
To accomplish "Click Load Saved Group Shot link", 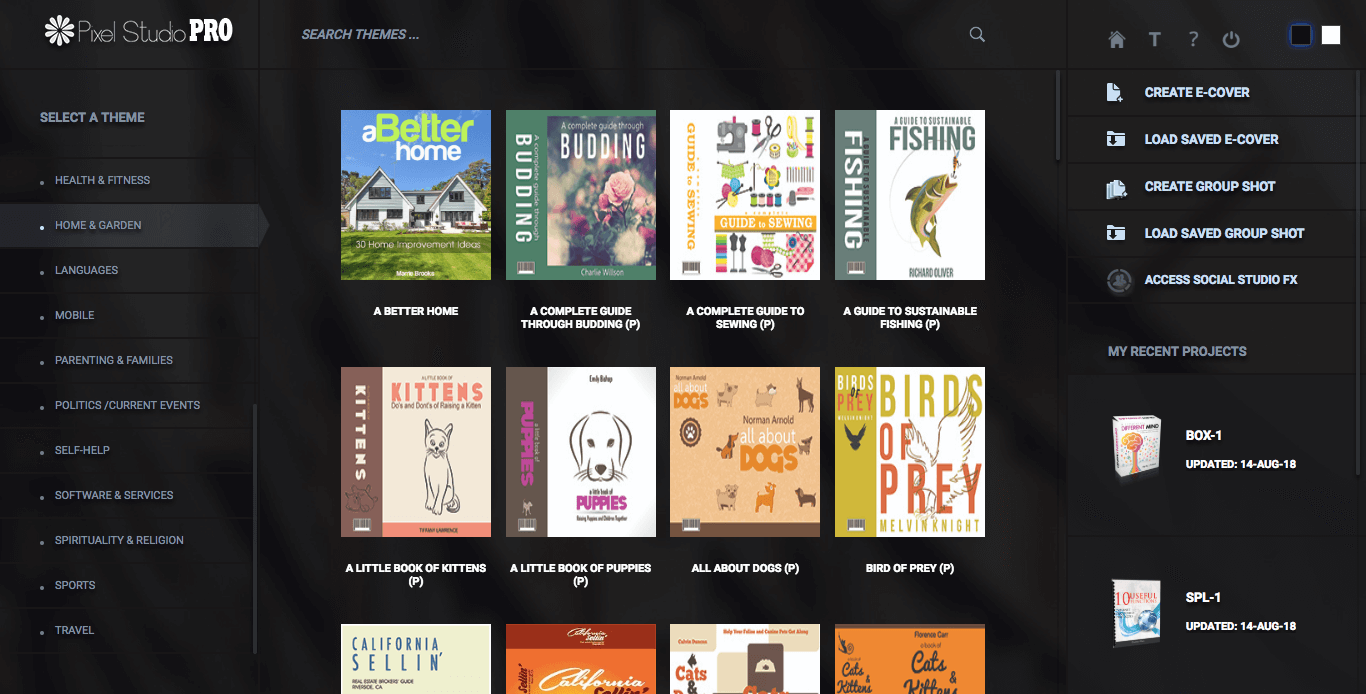I will tap(1224, 233).
